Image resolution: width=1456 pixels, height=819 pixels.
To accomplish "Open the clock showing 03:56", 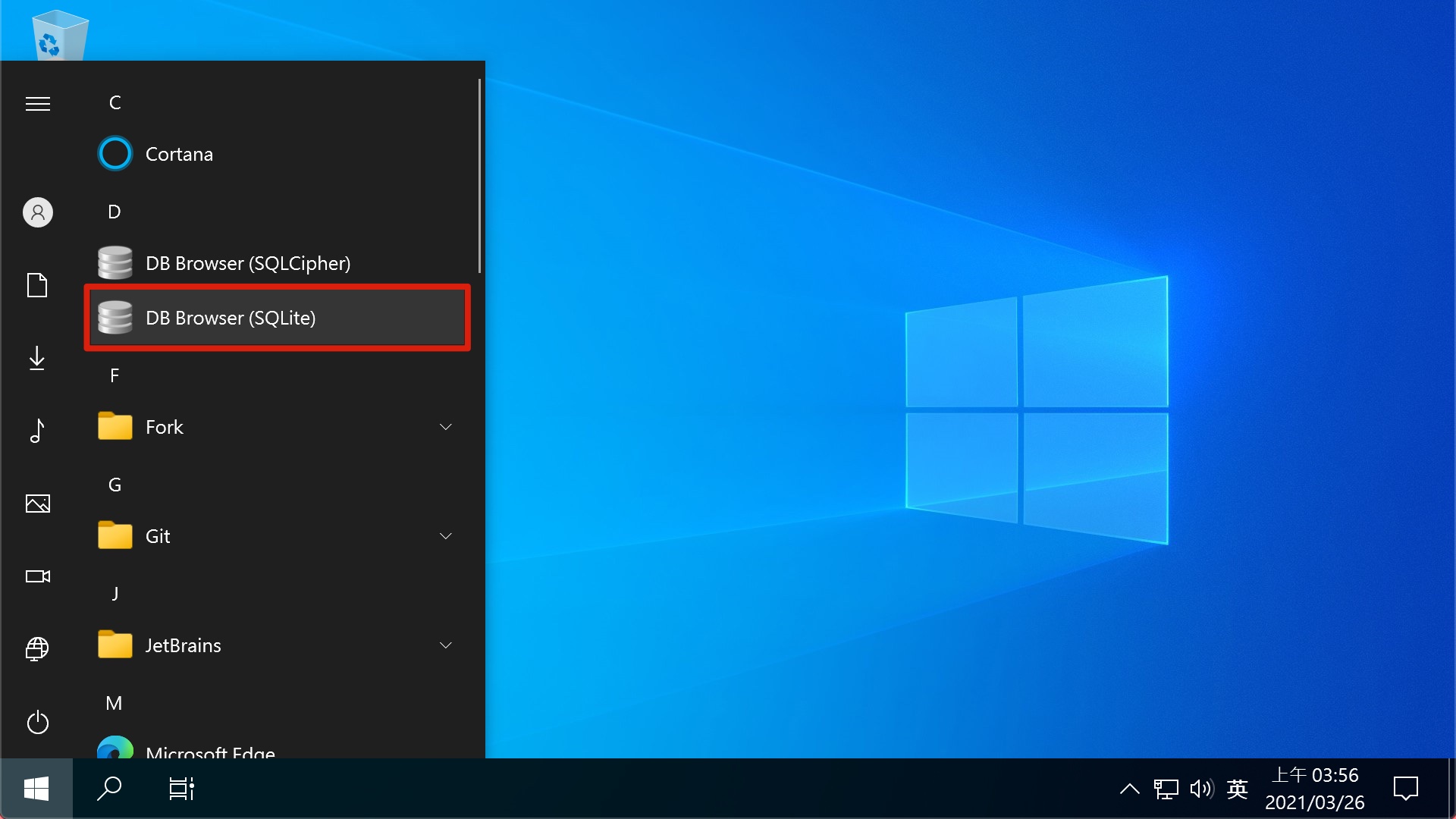I will pyautogui.click(x=1315, y=789).
